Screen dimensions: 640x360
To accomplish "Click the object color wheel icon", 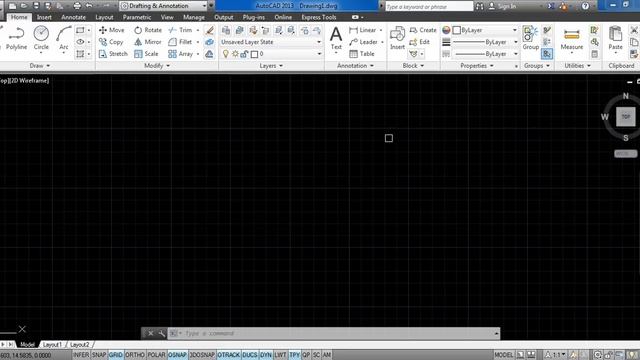I will [x=446, y=30].
